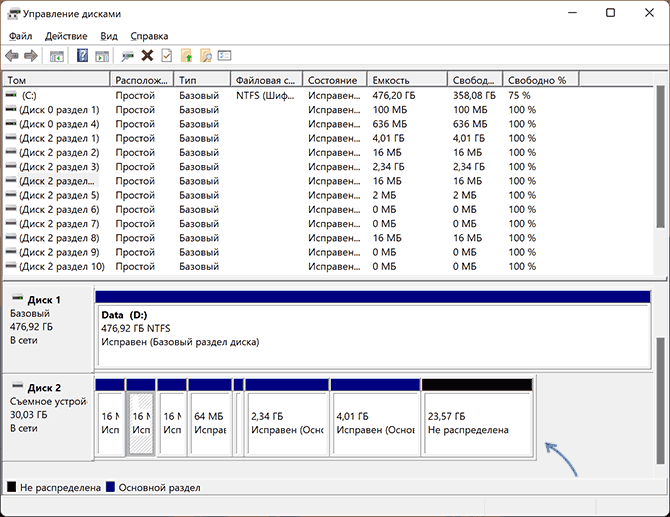Select volume row (Диск 0 раздел 1)
The height and width of the screenshot is (517, 670).
tap(328, 110)
